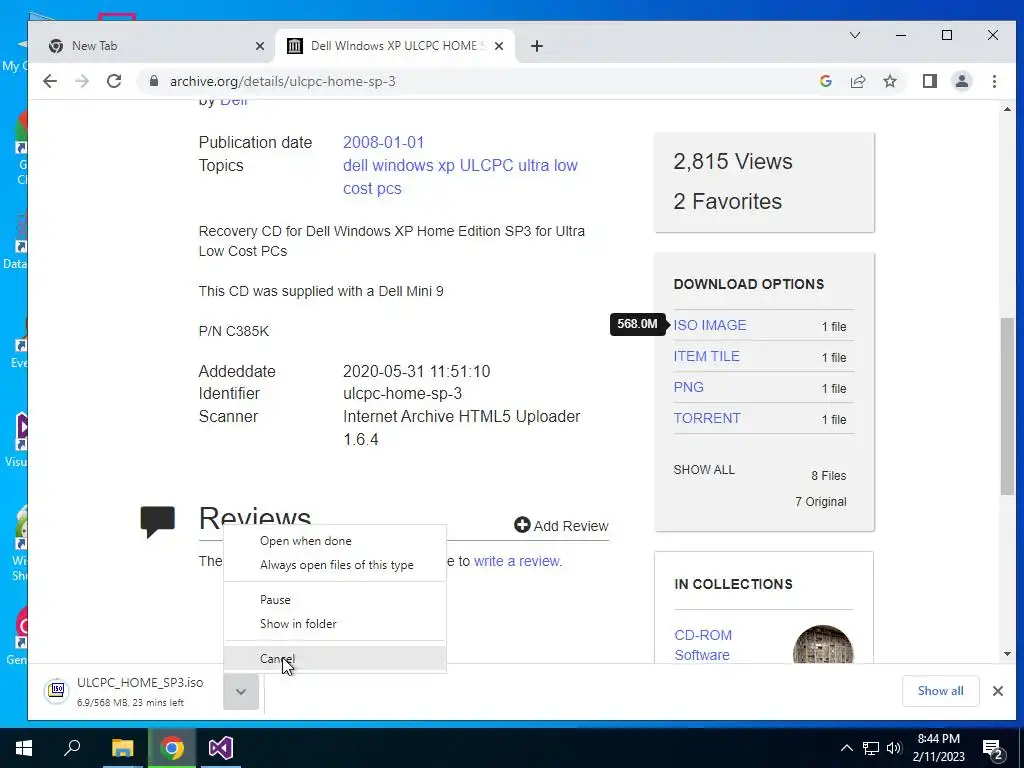Close the New Tab tab
The height and width of the screenshot is (768, 1024).
259,46
